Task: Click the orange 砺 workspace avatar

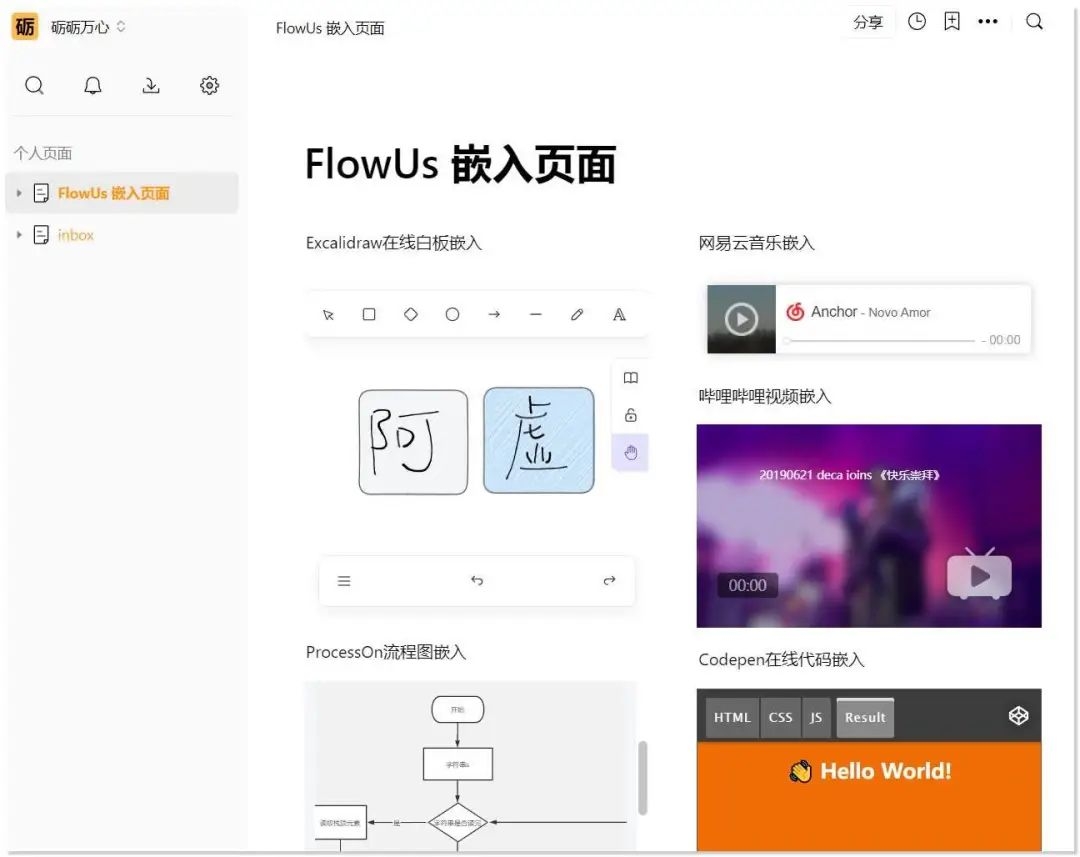Action: click(x=25, y=27)
